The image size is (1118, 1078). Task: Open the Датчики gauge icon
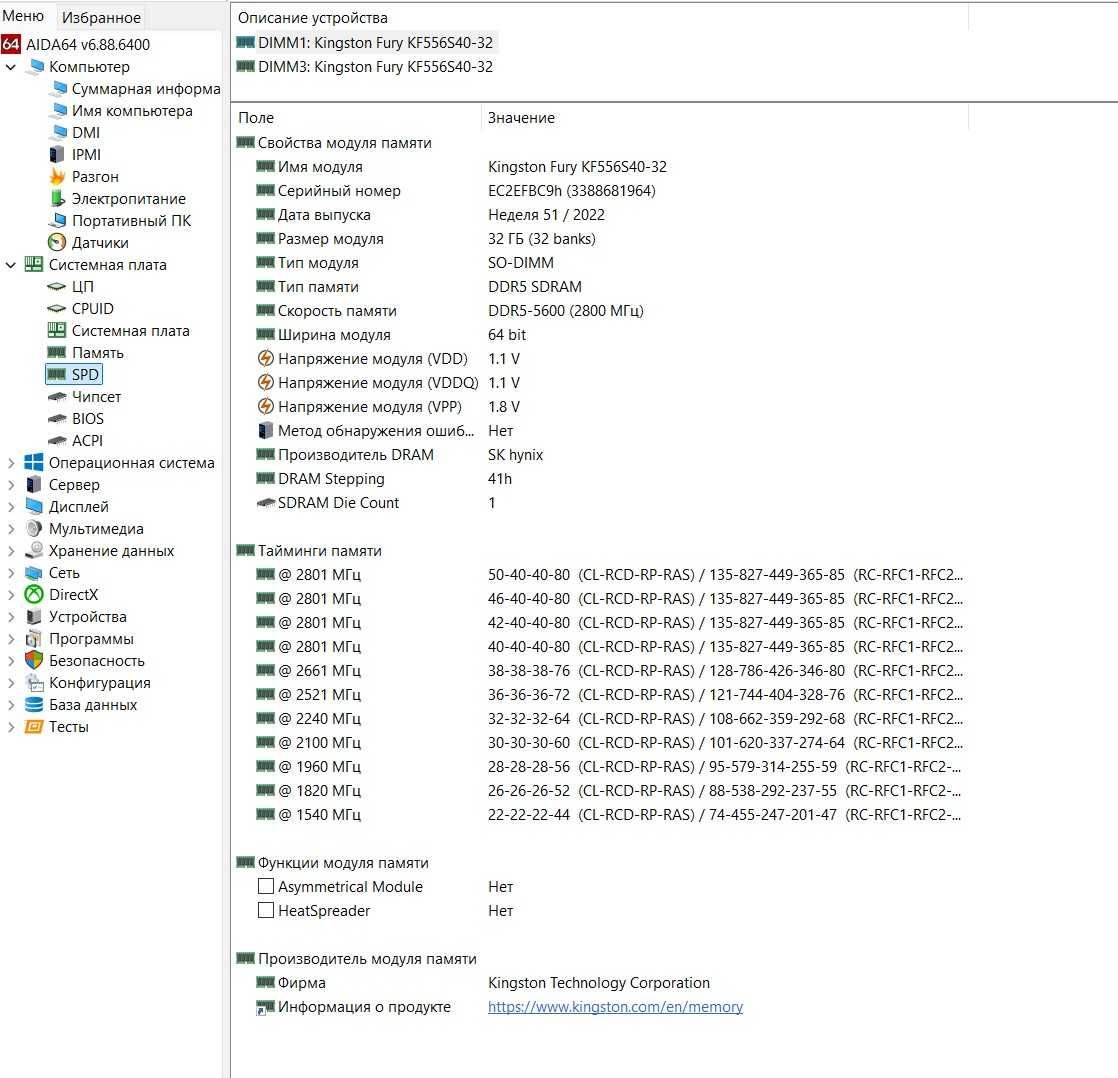(57, 242)
